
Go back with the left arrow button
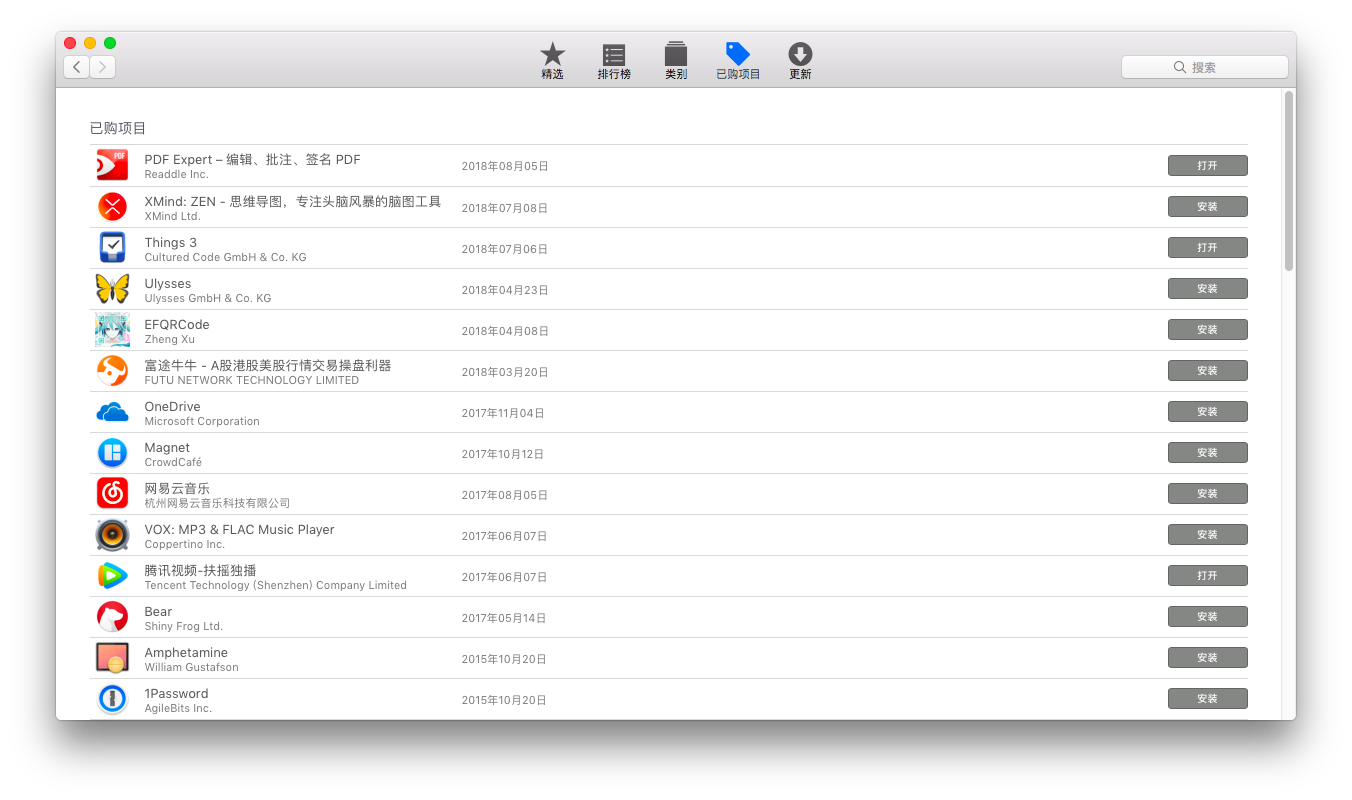click(77, 67)
